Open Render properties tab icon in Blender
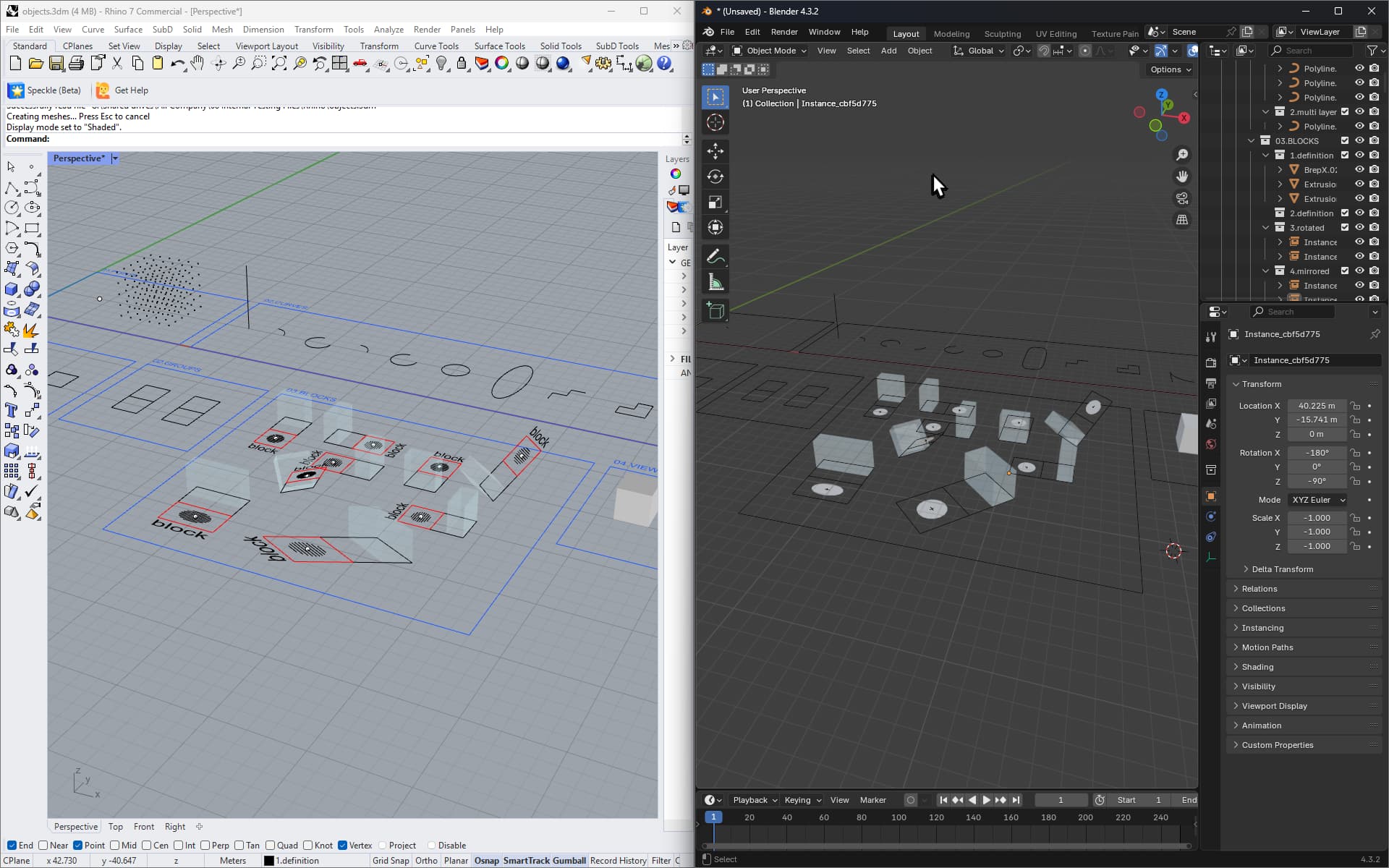Viewport: 1389px width, 868px height. click(x=1211, y=362)
